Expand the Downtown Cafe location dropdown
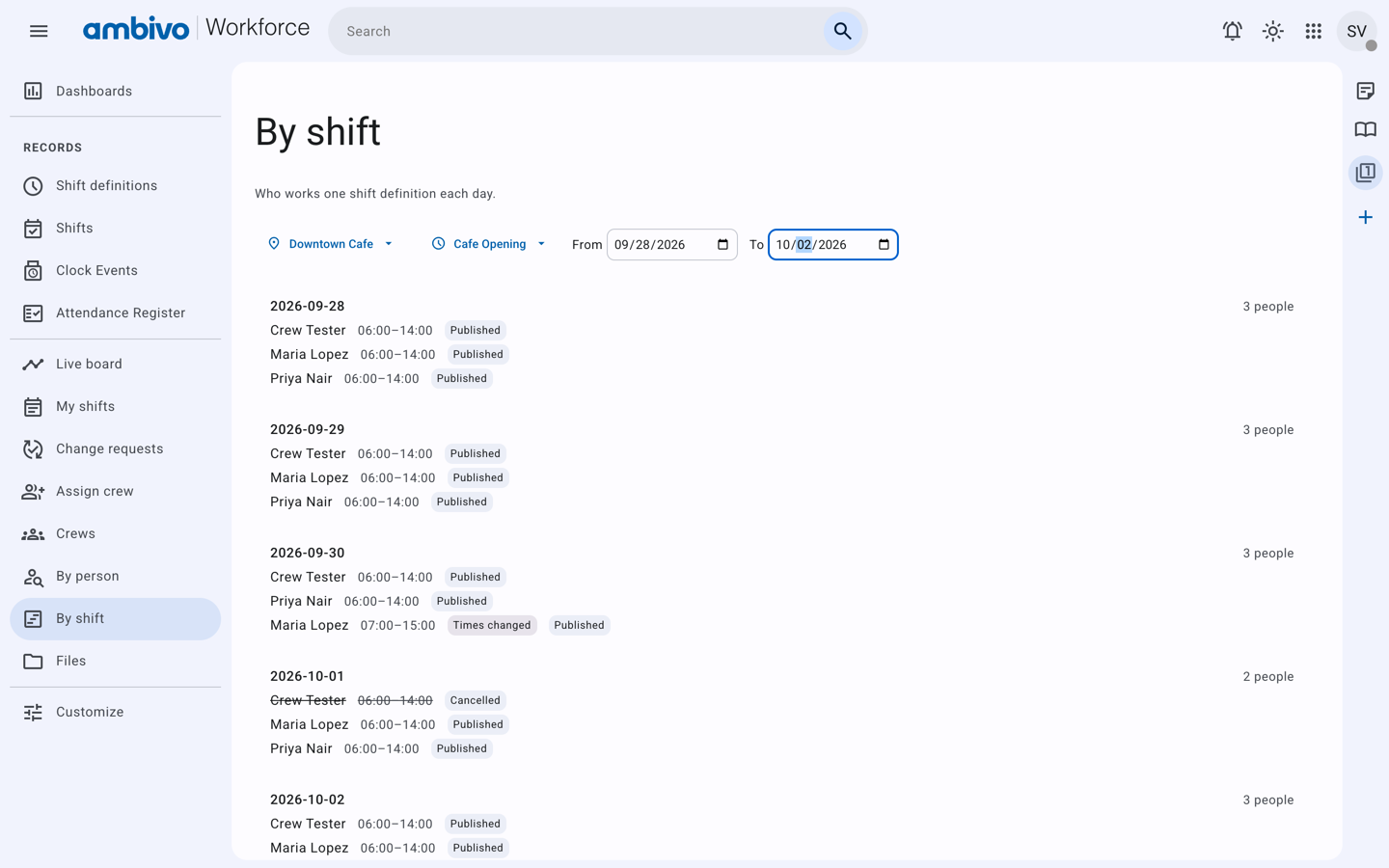The width and height of the screenshot is (1389, 868). coord(330,244)
